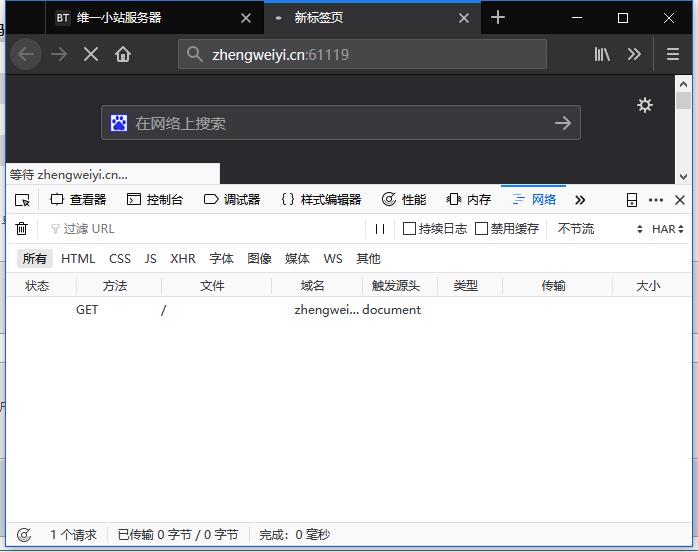Click the browser forward arrow button

(59, 54)
